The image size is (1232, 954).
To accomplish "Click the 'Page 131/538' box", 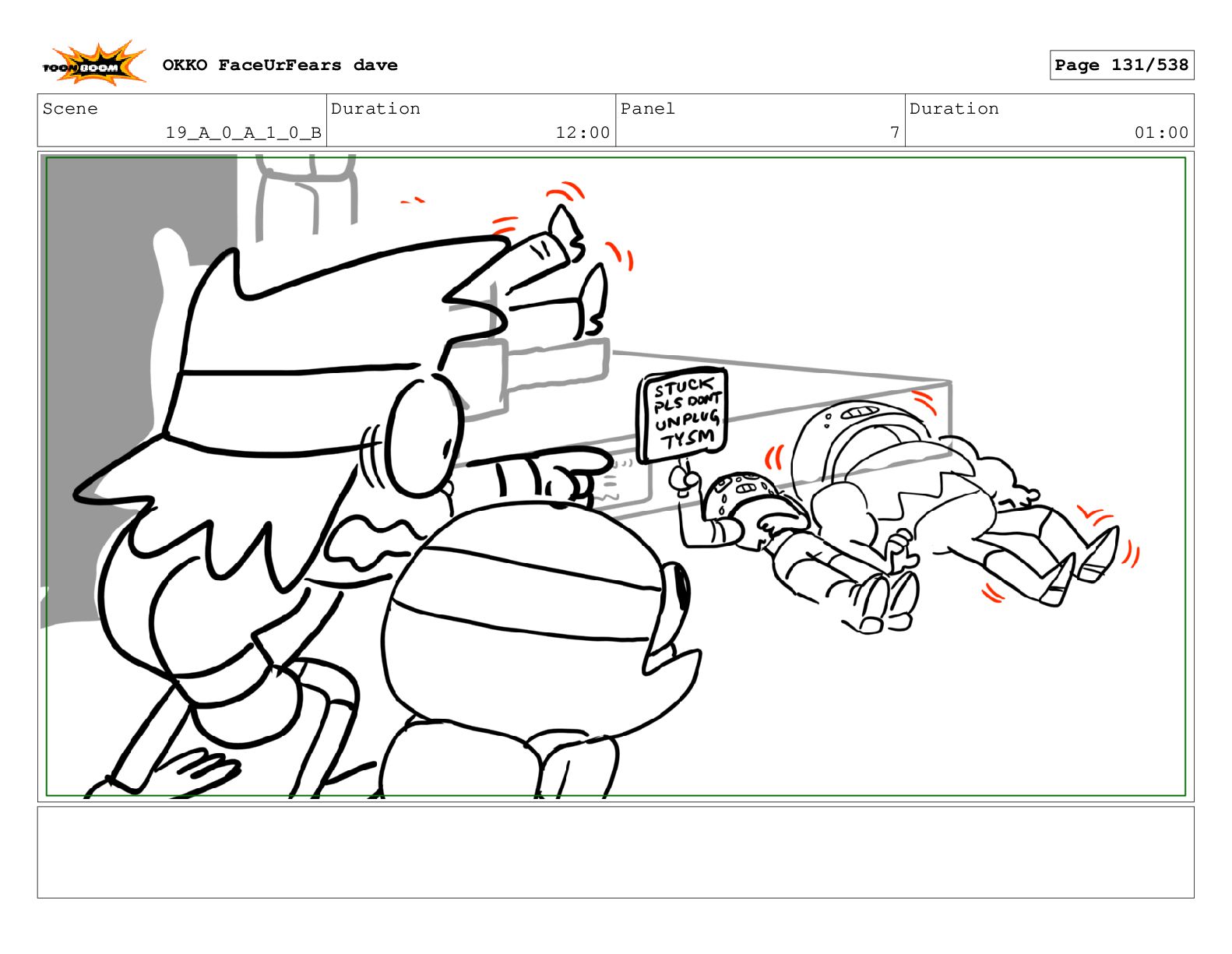I will [1121, 65].
